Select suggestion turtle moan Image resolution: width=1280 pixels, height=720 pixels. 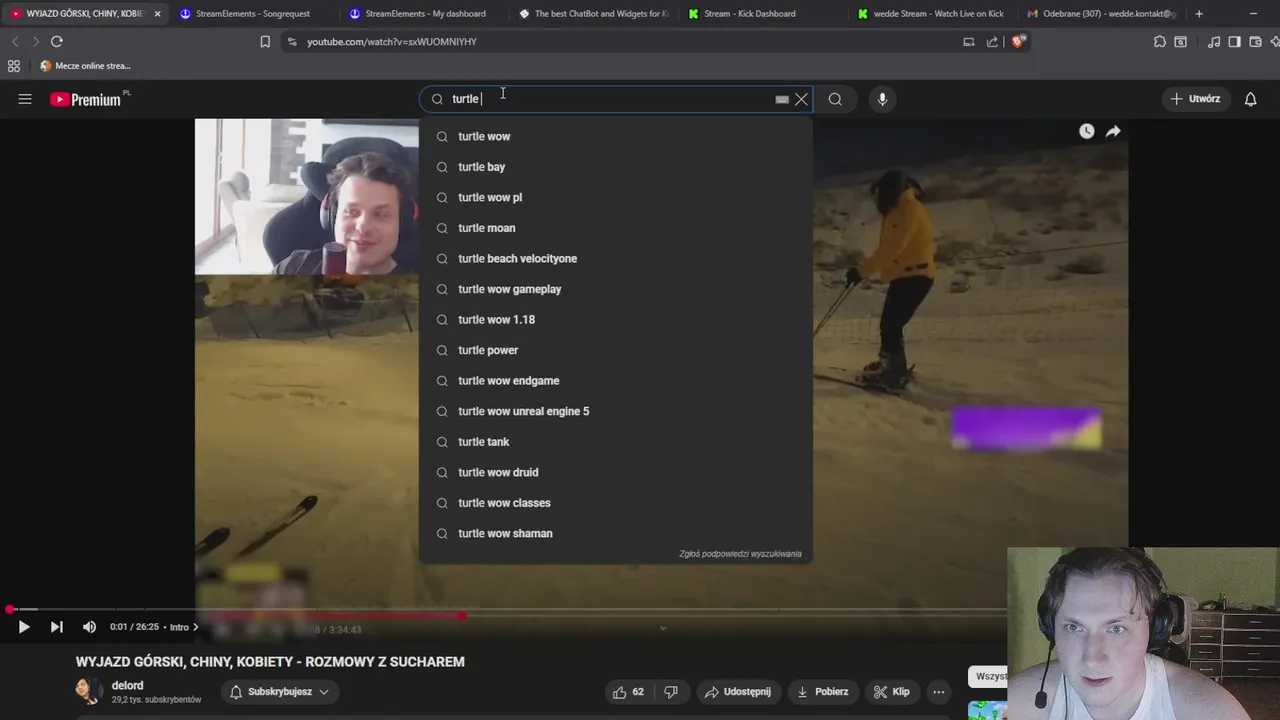[615, 228]
